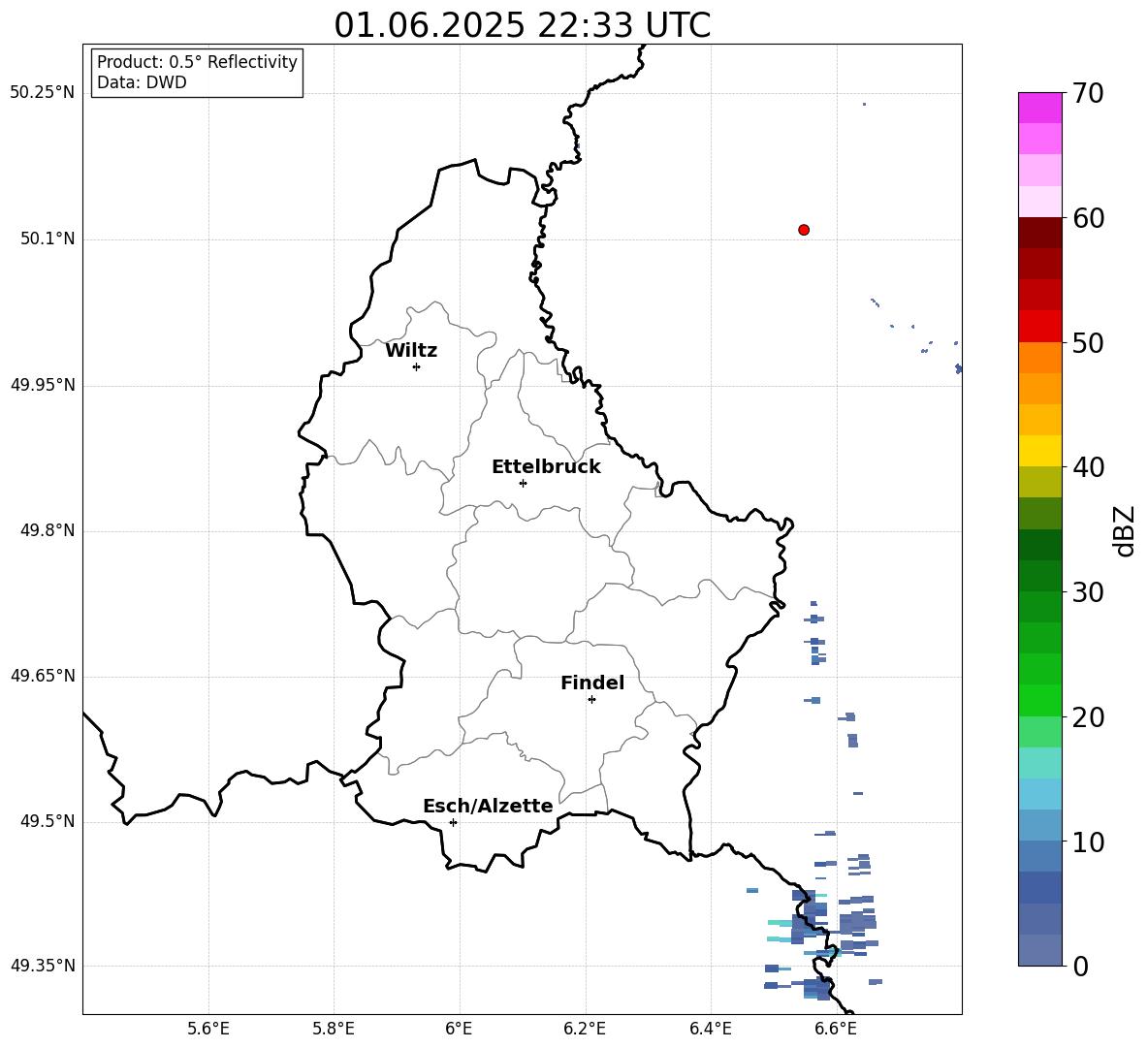Click the Esch/Alzette station cross marker
This screenshot has height=1048, width=1148.
[453, 822]
